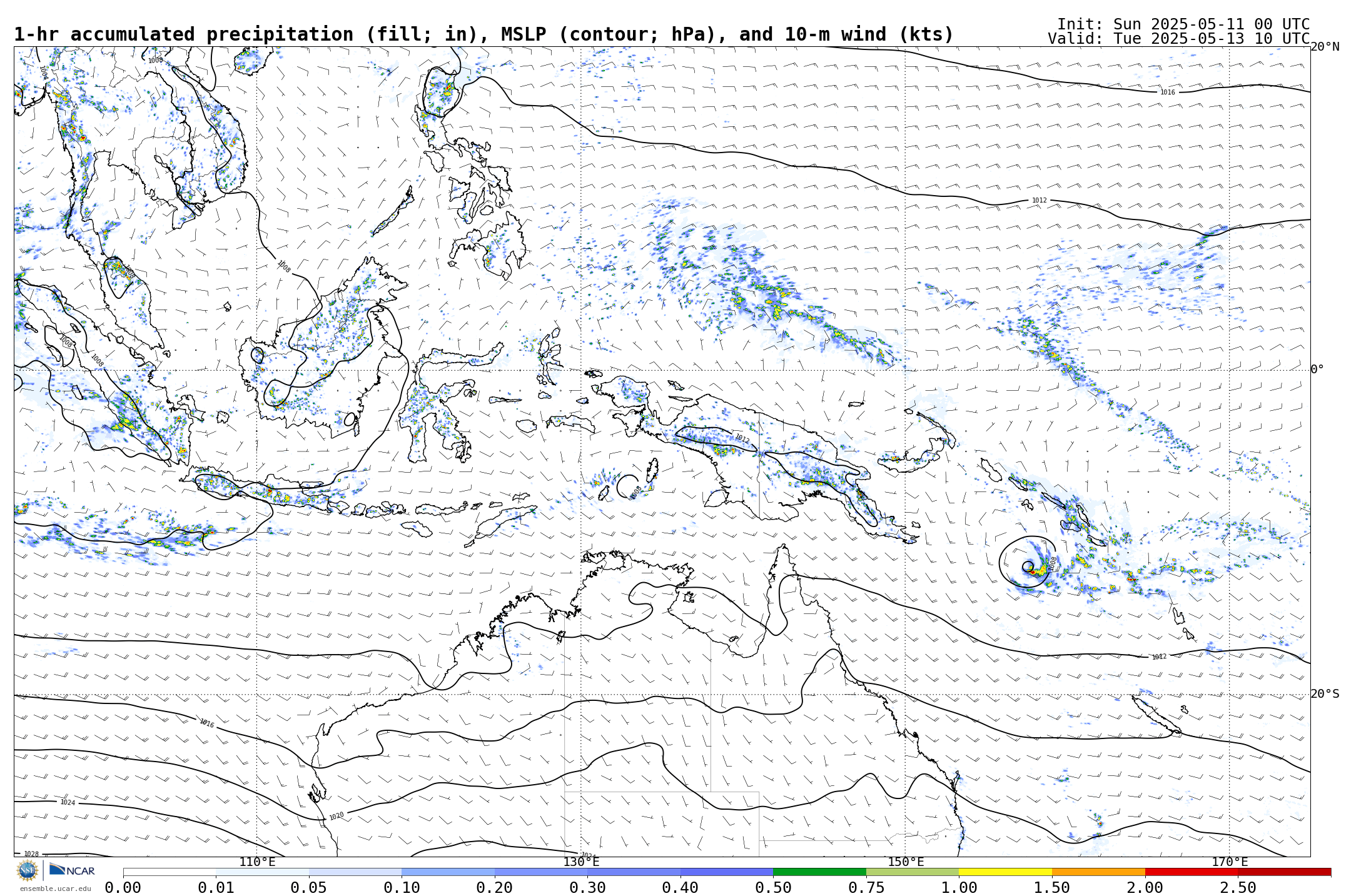Image resolution: width=1351 pixels, height=896 pixels.
Task: Click the 0.40 colorbar tick label
Action: (x=681, y=888)
